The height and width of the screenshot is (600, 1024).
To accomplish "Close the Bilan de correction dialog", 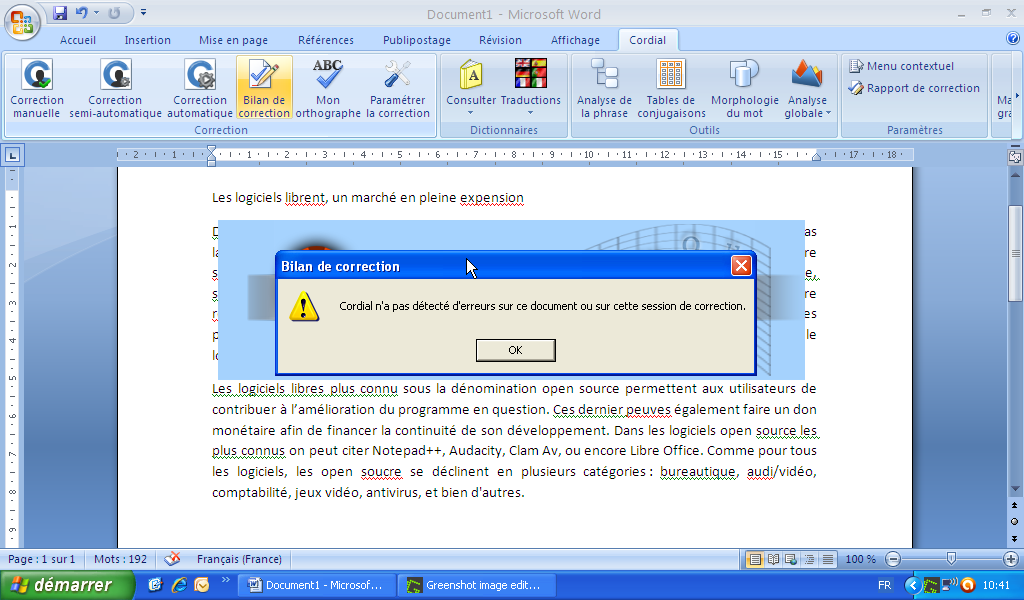I will [741, 266].
